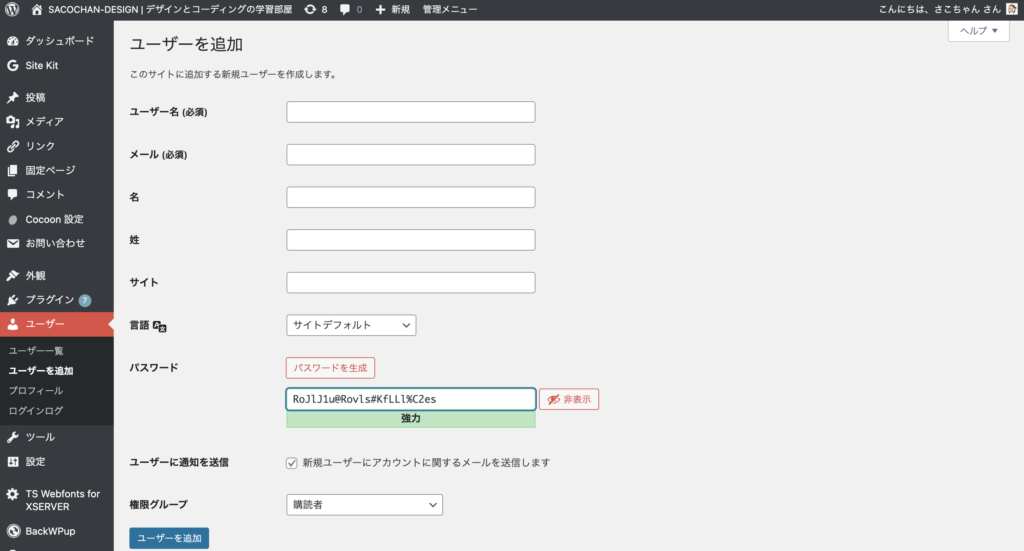Open the role dropdown showing subscriber
The height and width of the screenshot is (551, 1024).
(x=364, y=505)
